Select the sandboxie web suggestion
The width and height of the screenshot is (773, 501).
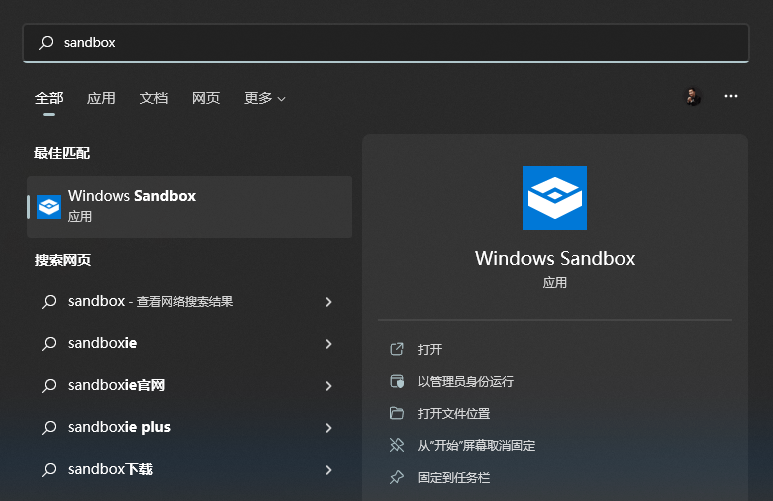[187, 343]
